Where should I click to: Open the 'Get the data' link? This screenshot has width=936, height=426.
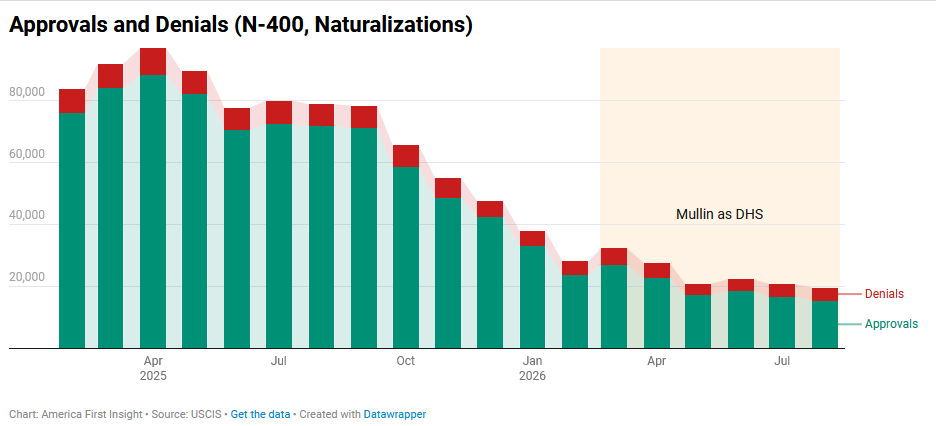pos(260,414)
